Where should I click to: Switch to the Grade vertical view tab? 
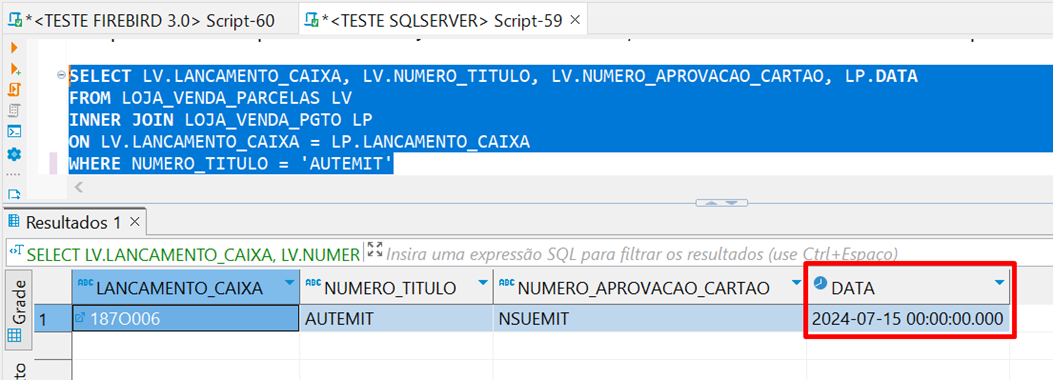19,310
